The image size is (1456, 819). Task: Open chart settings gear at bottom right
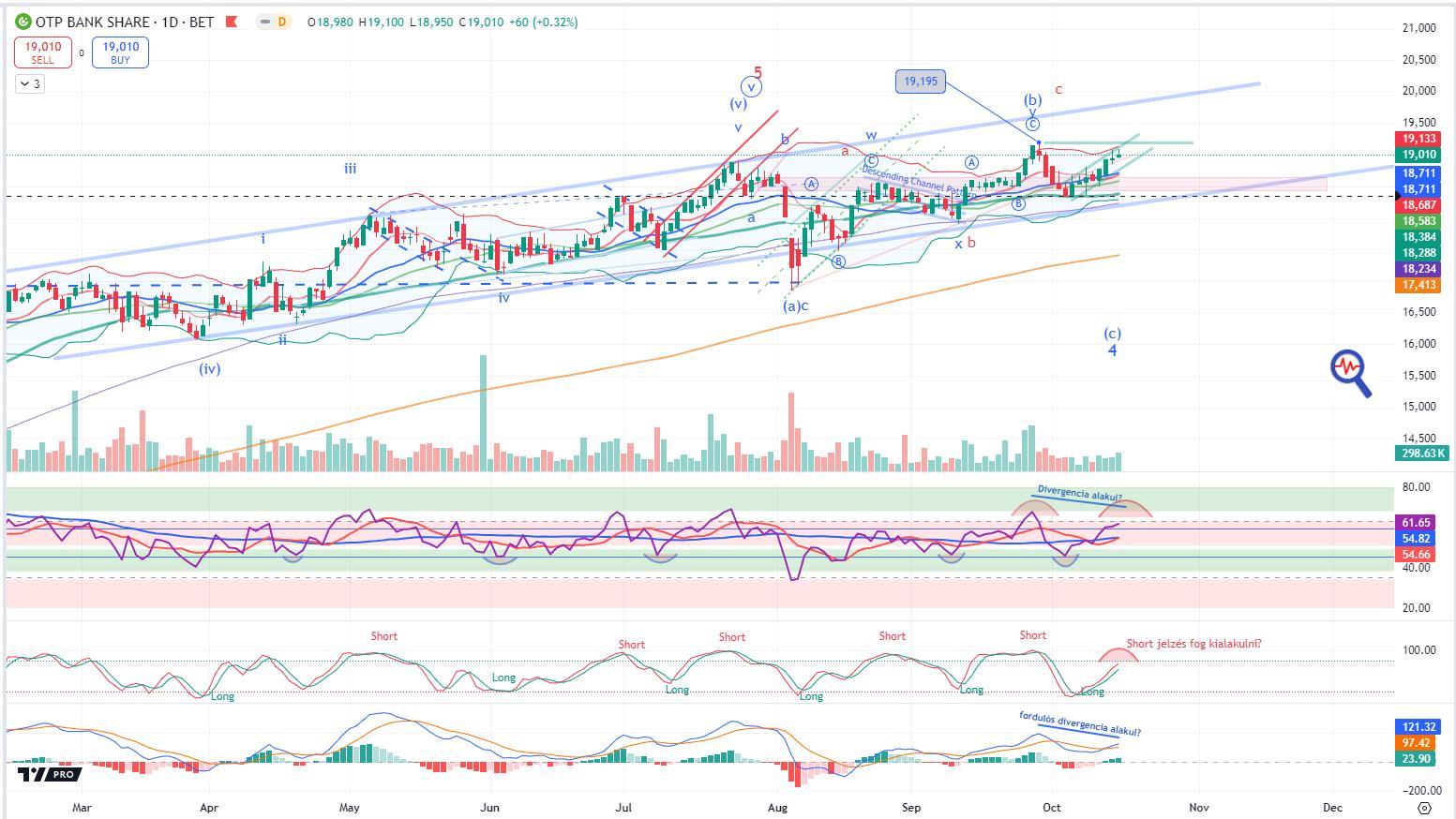click(1425, 807)
